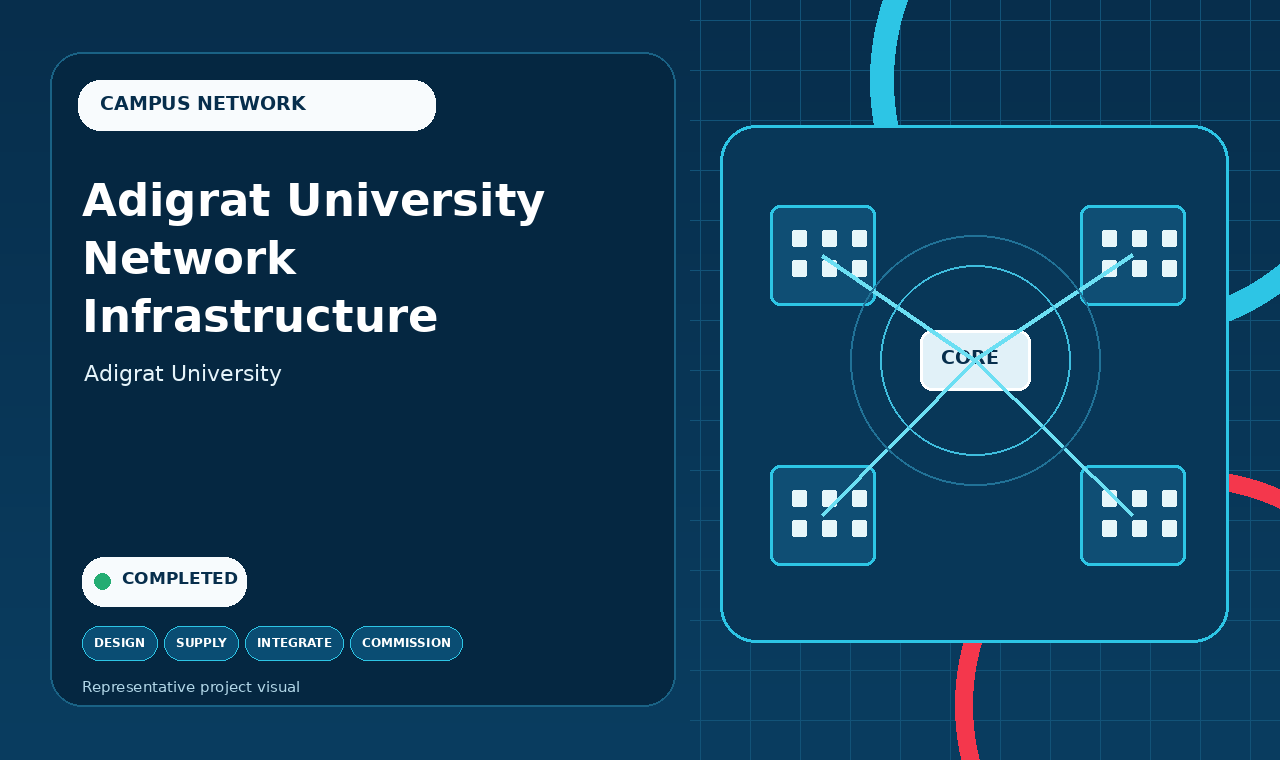Select the upper-left building icon in the diagram
Viewport: 1280px width, 760px height.
point(823,255)
